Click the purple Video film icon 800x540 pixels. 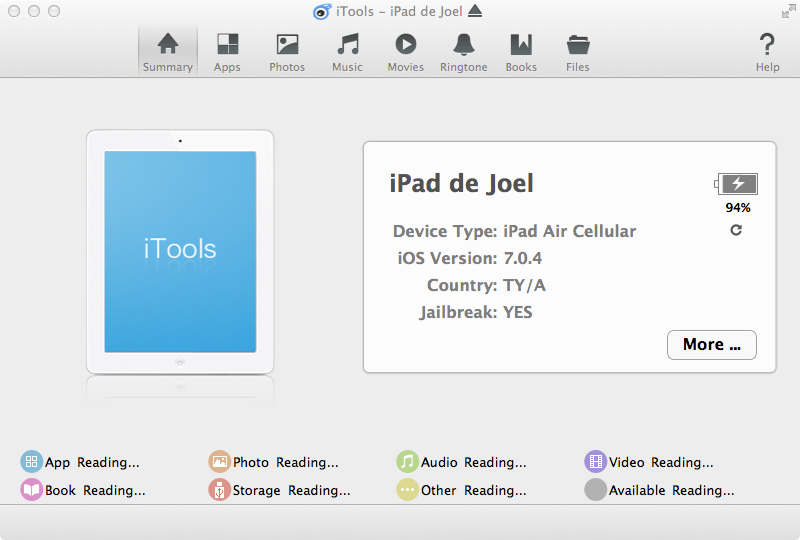(x=595, y=461)
